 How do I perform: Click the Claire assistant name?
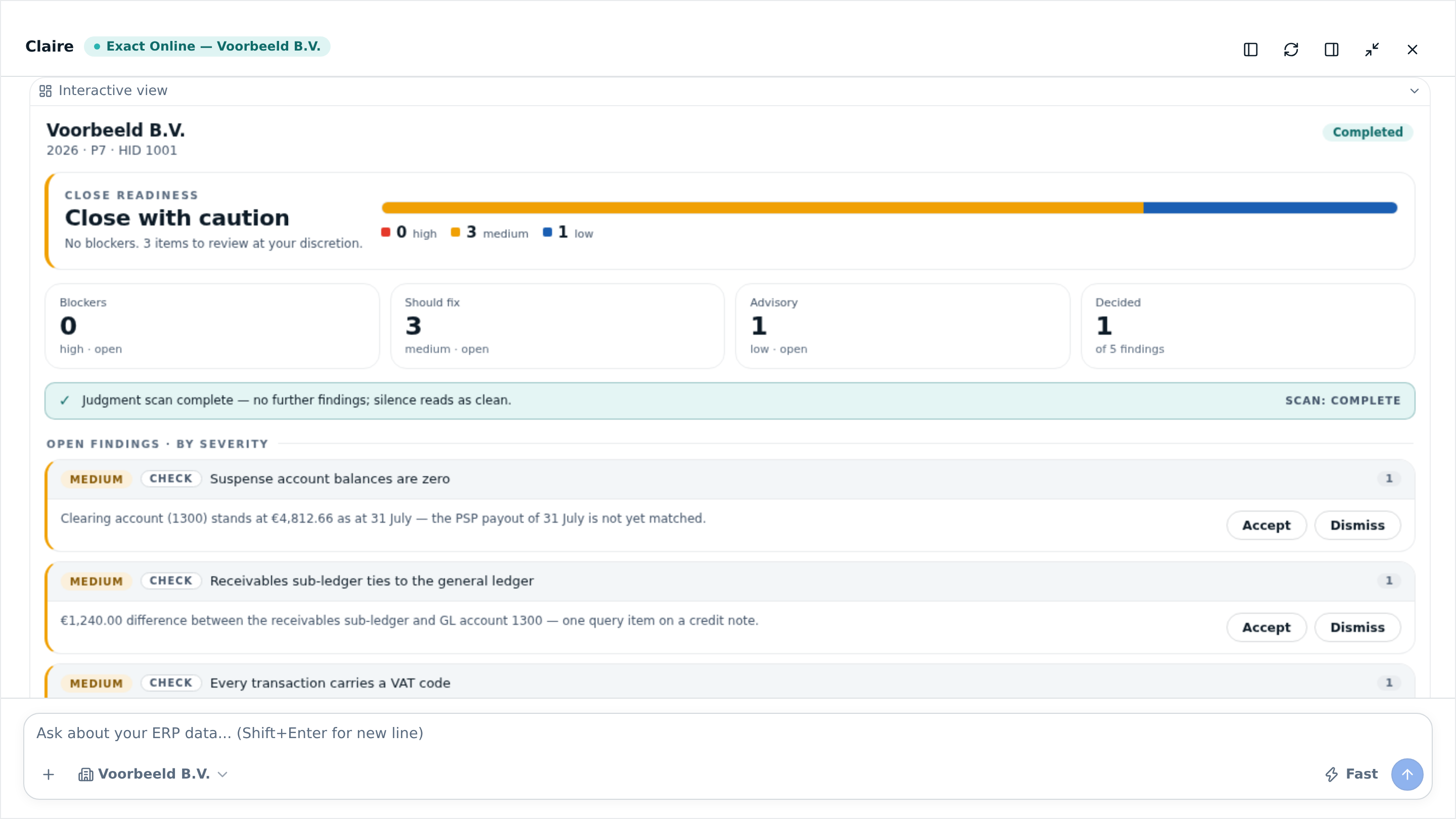(x=49, y=47)
